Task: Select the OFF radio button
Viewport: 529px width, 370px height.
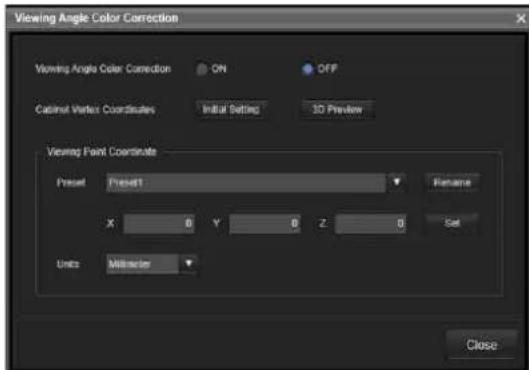Action: click(307, 69)
